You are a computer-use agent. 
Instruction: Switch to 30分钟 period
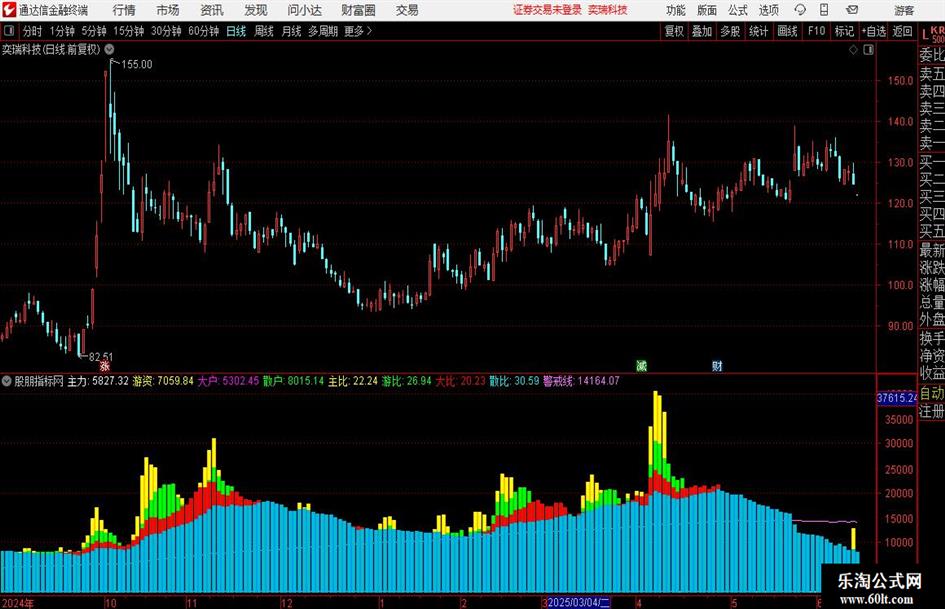pos(166,31)
